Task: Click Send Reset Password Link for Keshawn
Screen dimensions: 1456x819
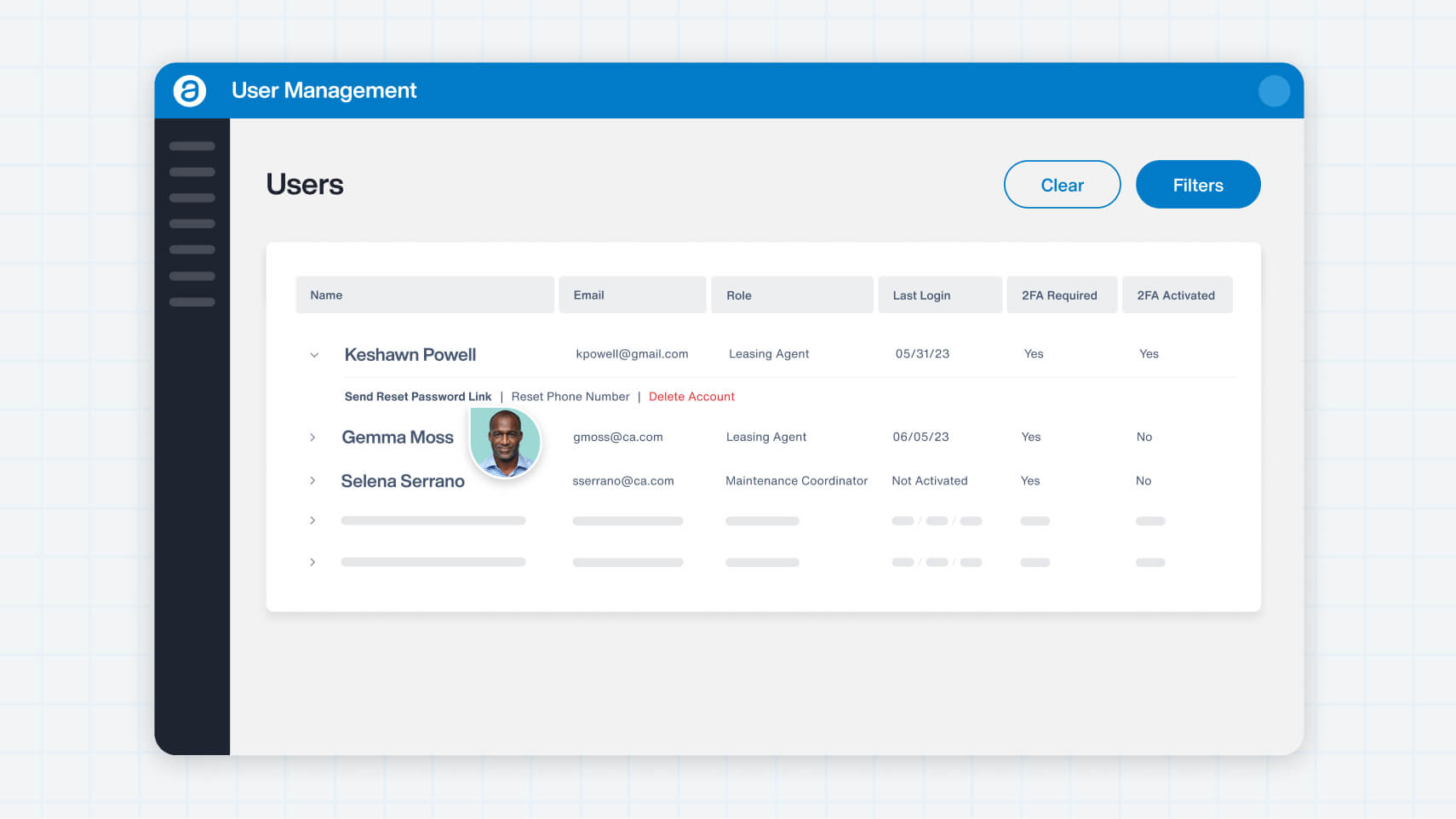Action: coord(417,396)
